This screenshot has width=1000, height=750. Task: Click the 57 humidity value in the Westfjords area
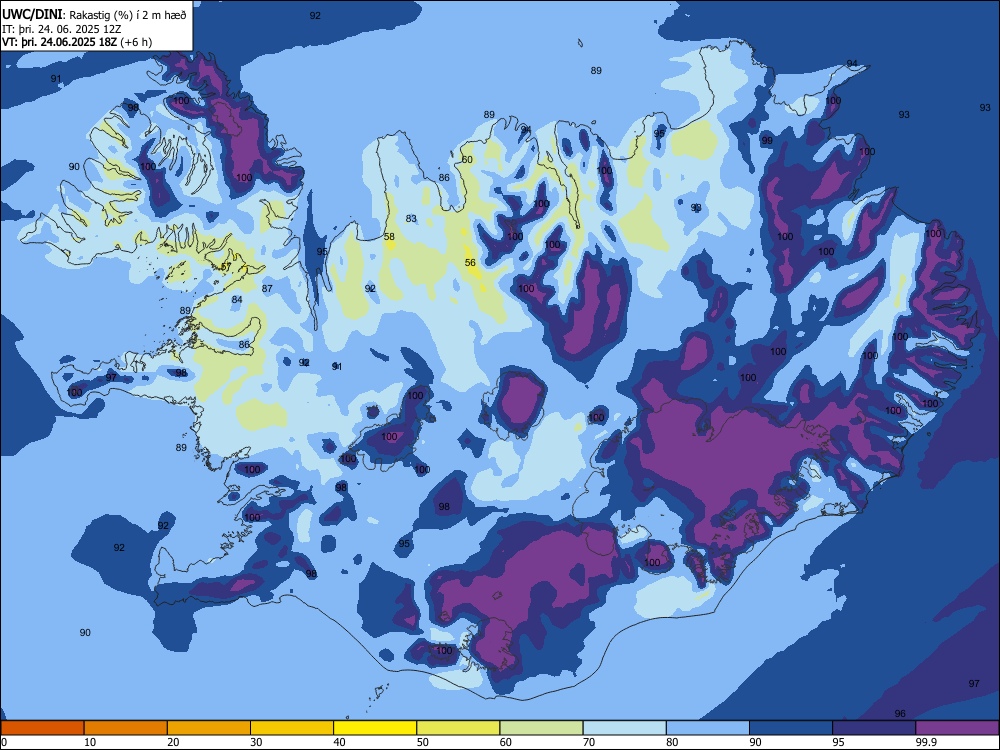tap(226, 267)
